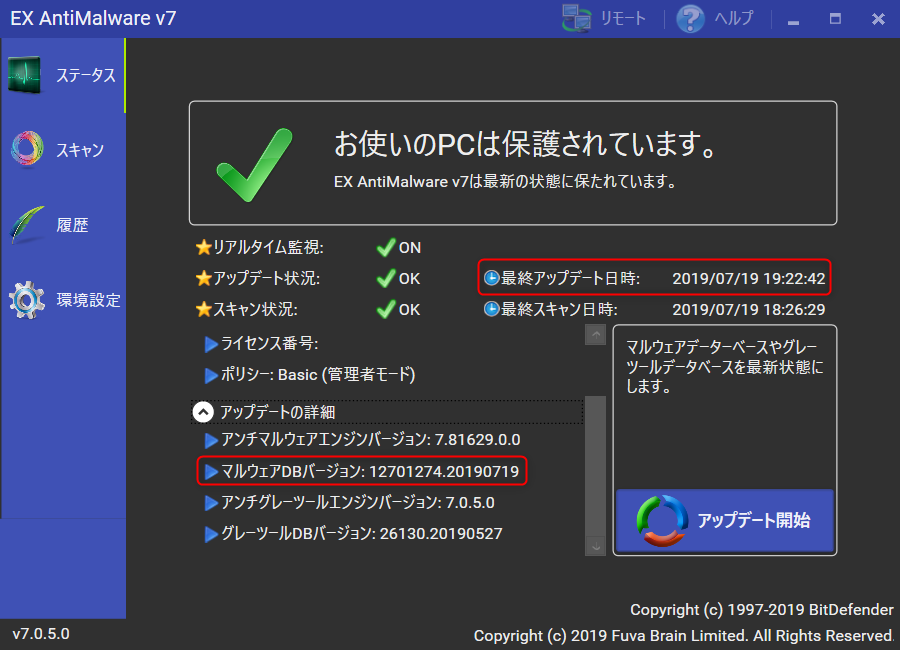
Task: Click the リモート remote computers icon
Action: coord(576,18)
